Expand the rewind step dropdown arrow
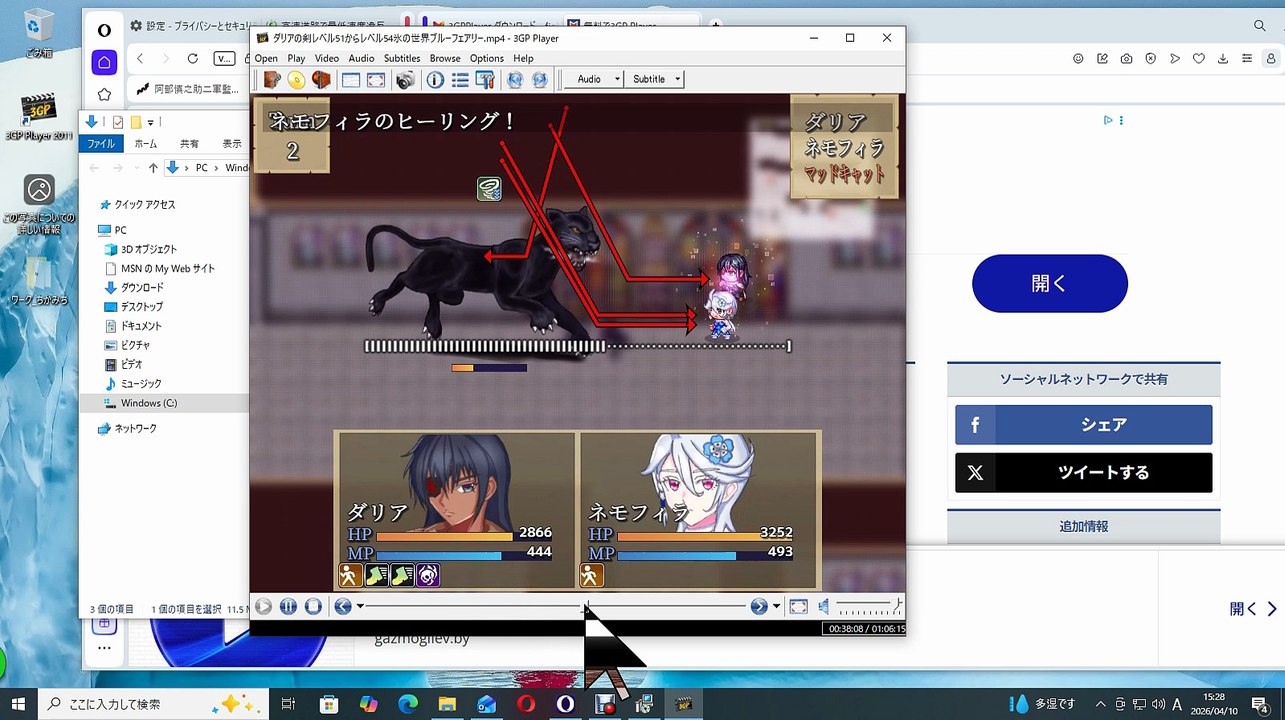Viewport: 1285px width, 720px height. (360, 606)
